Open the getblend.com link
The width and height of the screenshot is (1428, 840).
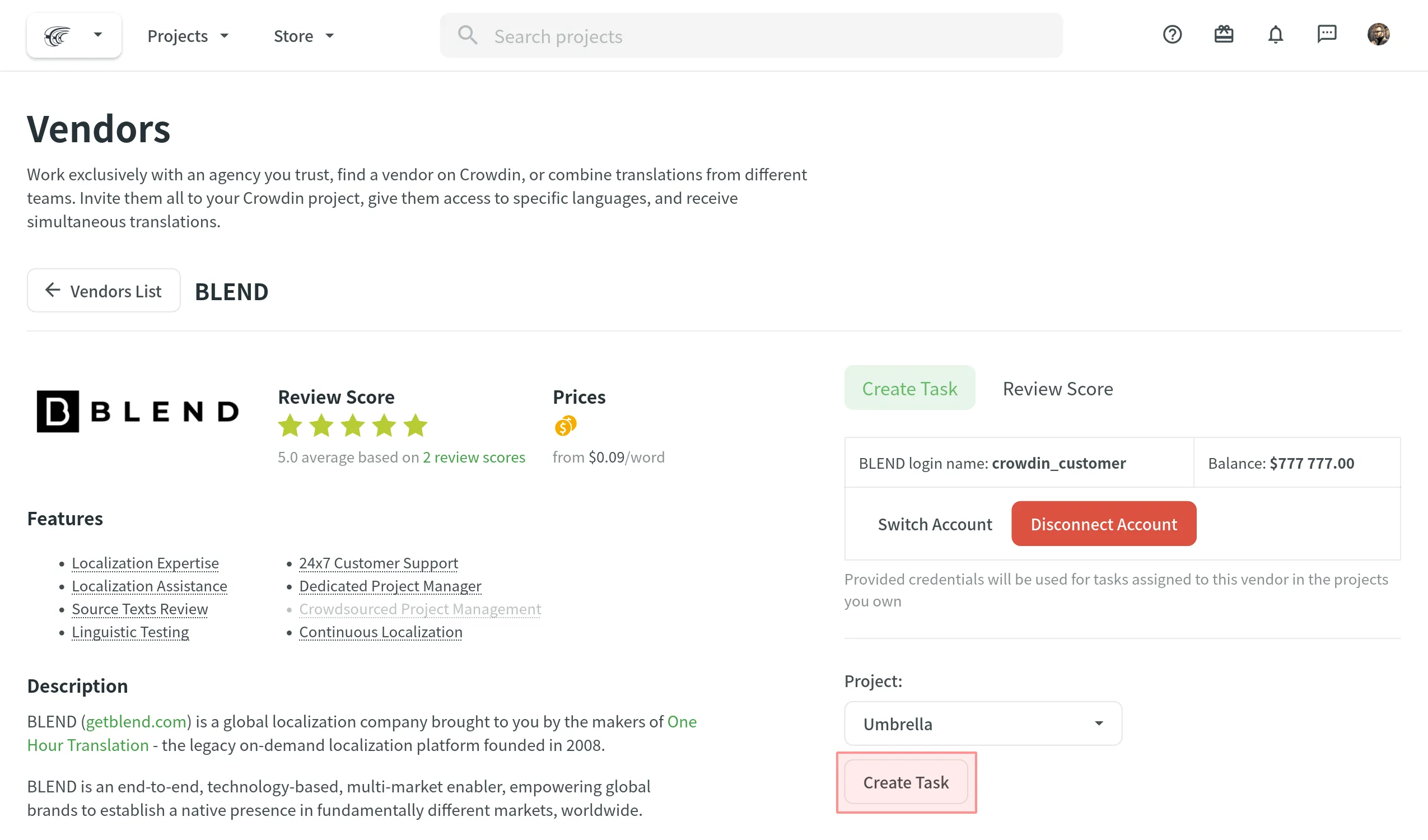click(x=136, y=721)
